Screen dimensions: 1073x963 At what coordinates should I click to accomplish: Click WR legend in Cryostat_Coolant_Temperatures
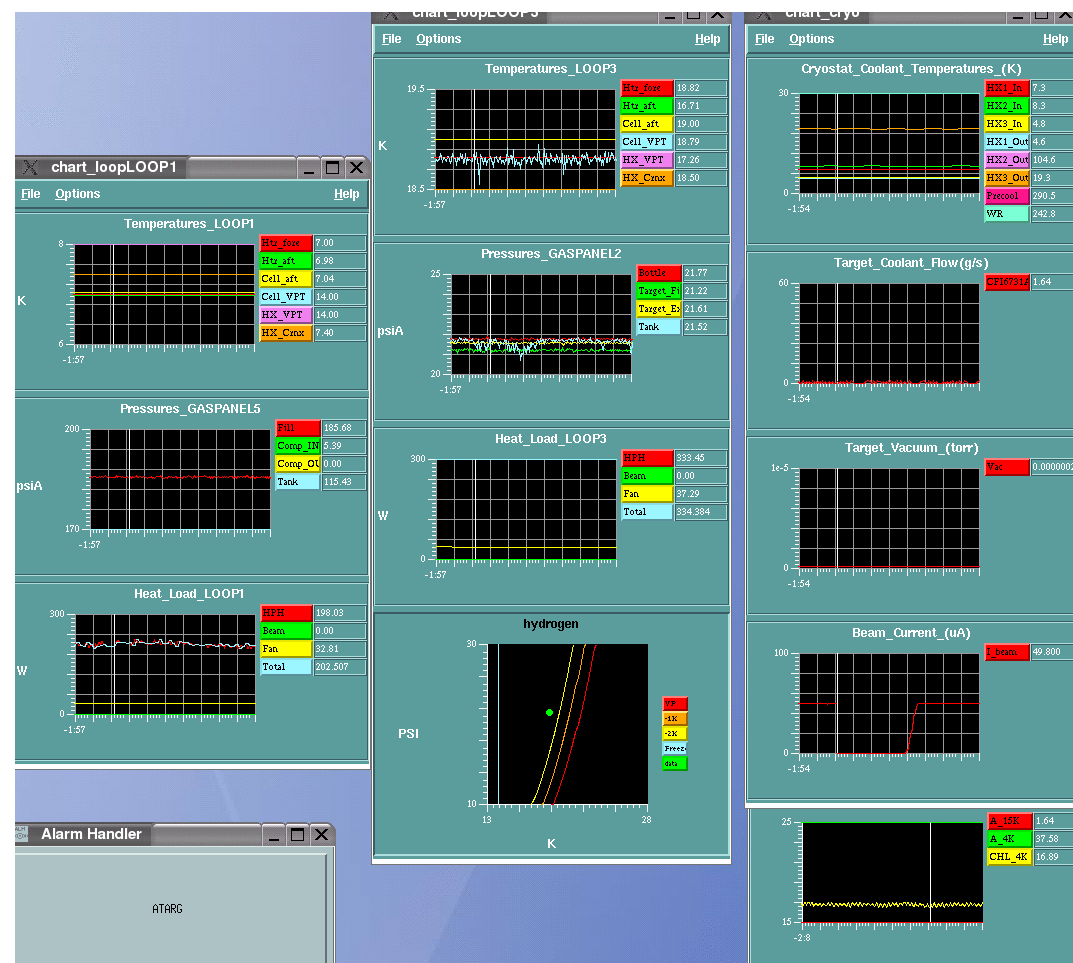pos(1007,214)
